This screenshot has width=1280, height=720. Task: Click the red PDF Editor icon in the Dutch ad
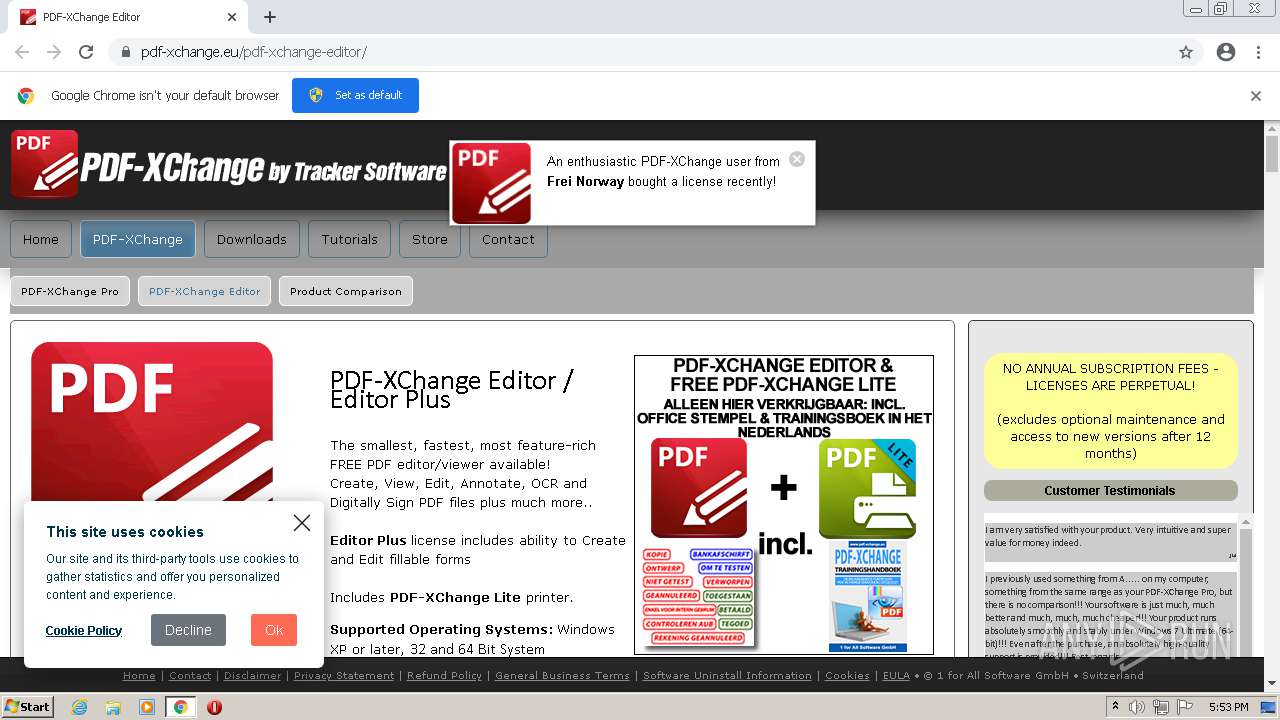tap(699, 488)
